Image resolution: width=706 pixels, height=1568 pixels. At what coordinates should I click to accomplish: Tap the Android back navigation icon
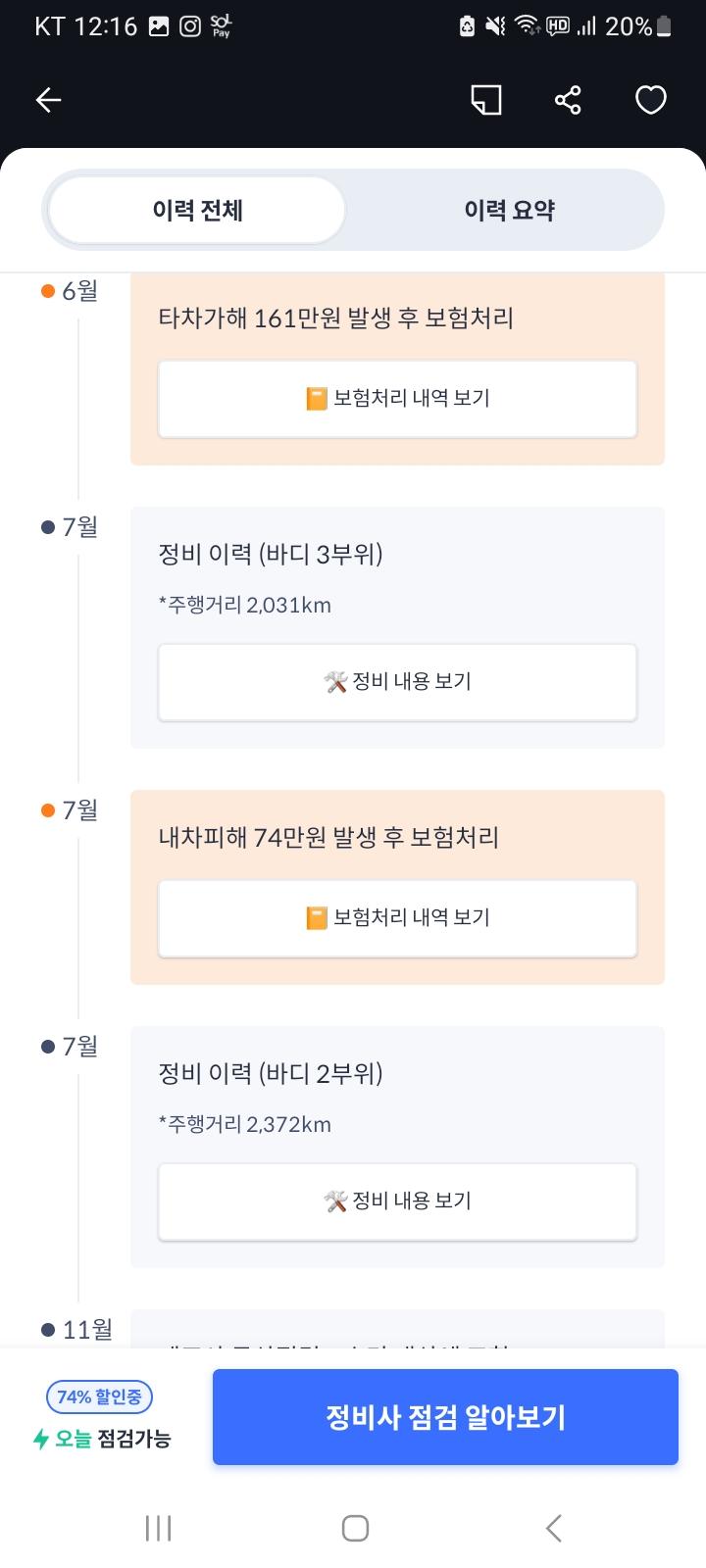tap(553, 1528)
